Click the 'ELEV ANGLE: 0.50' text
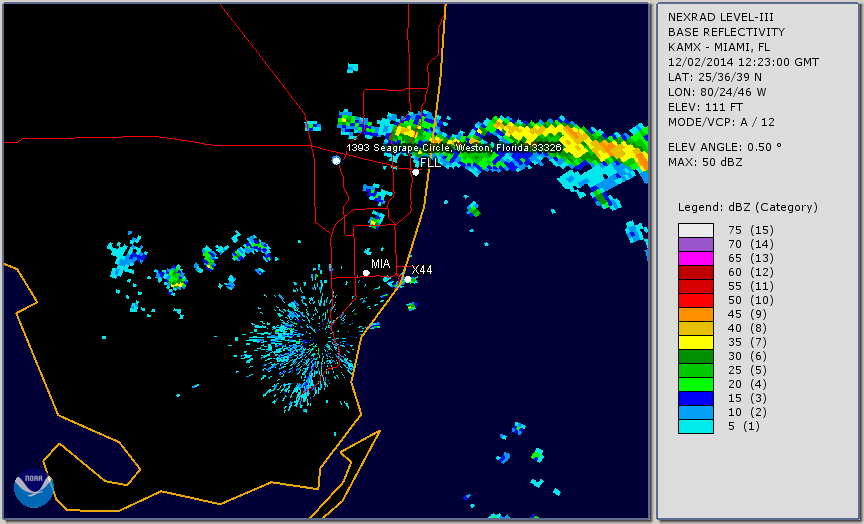This screenshot has height=524, width=864. [725, 147]
